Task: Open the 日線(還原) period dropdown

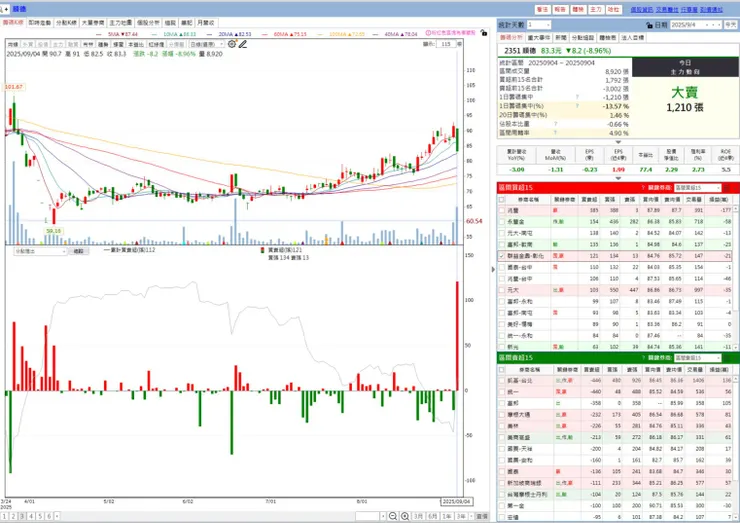Action: 206,44
